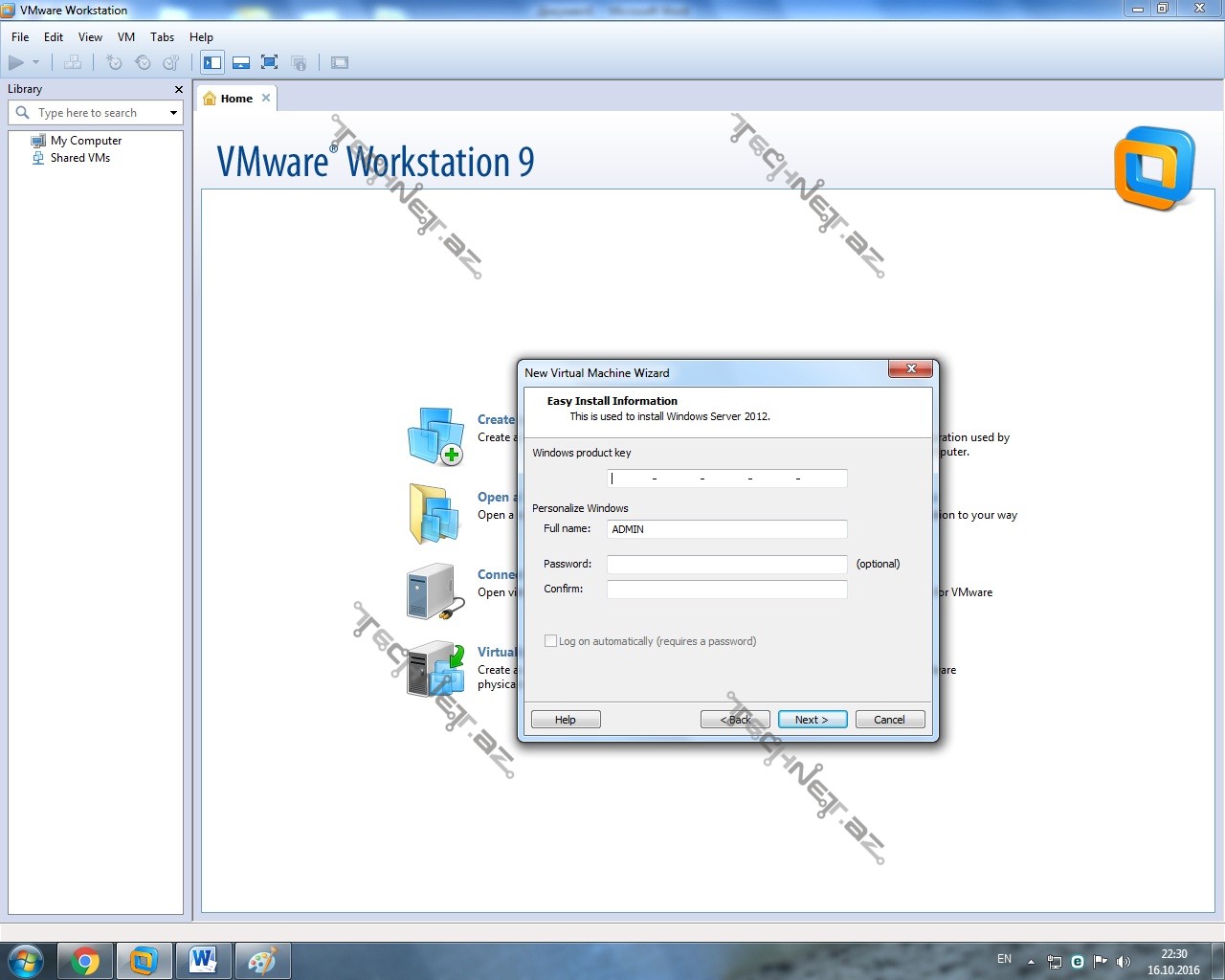Click the take snapshot toolbar icon

click(114, 63)
